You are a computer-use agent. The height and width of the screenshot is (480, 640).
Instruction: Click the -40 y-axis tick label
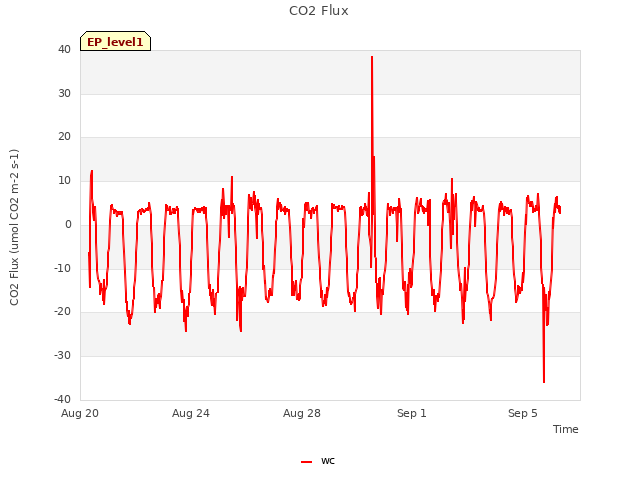point(63,399)
